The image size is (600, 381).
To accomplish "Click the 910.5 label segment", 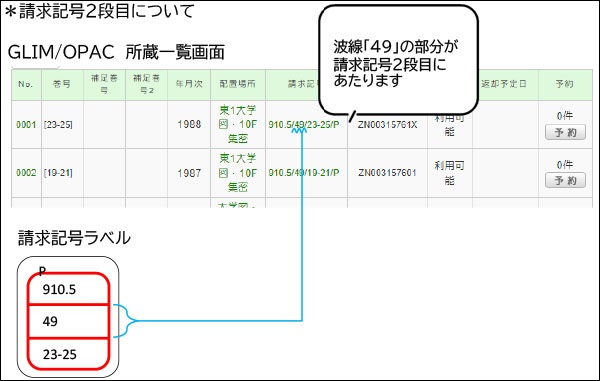I will [69, 289].
